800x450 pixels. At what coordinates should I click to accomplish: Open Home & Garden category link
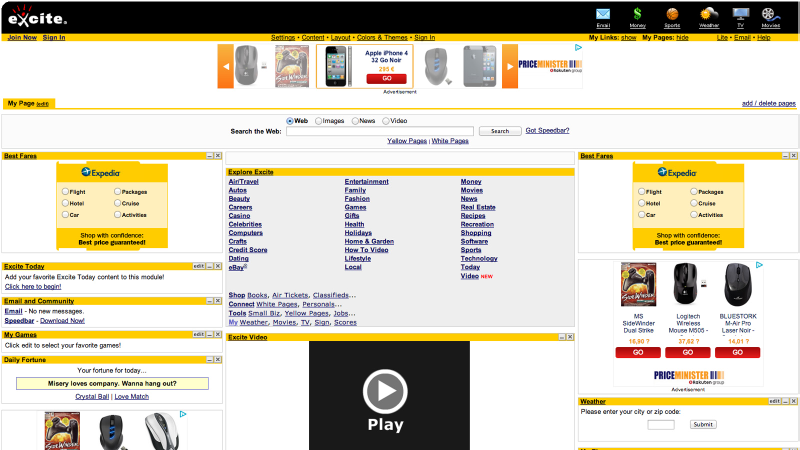click(369, 241)
